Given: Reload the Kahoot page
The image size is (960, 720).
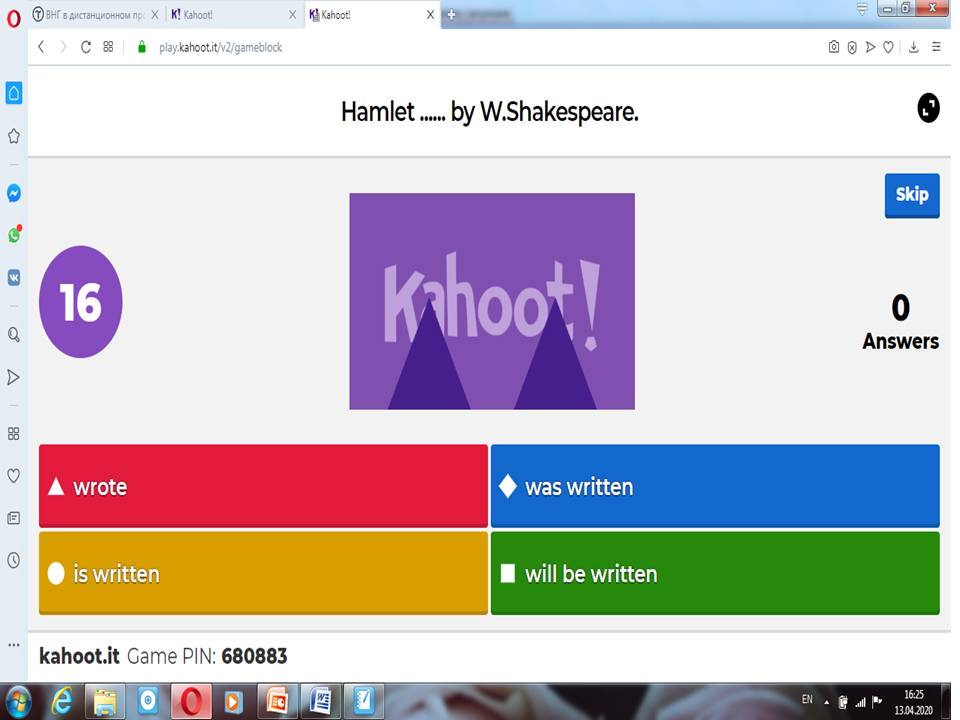Looking at the screenshot, I should pos(86,47).
